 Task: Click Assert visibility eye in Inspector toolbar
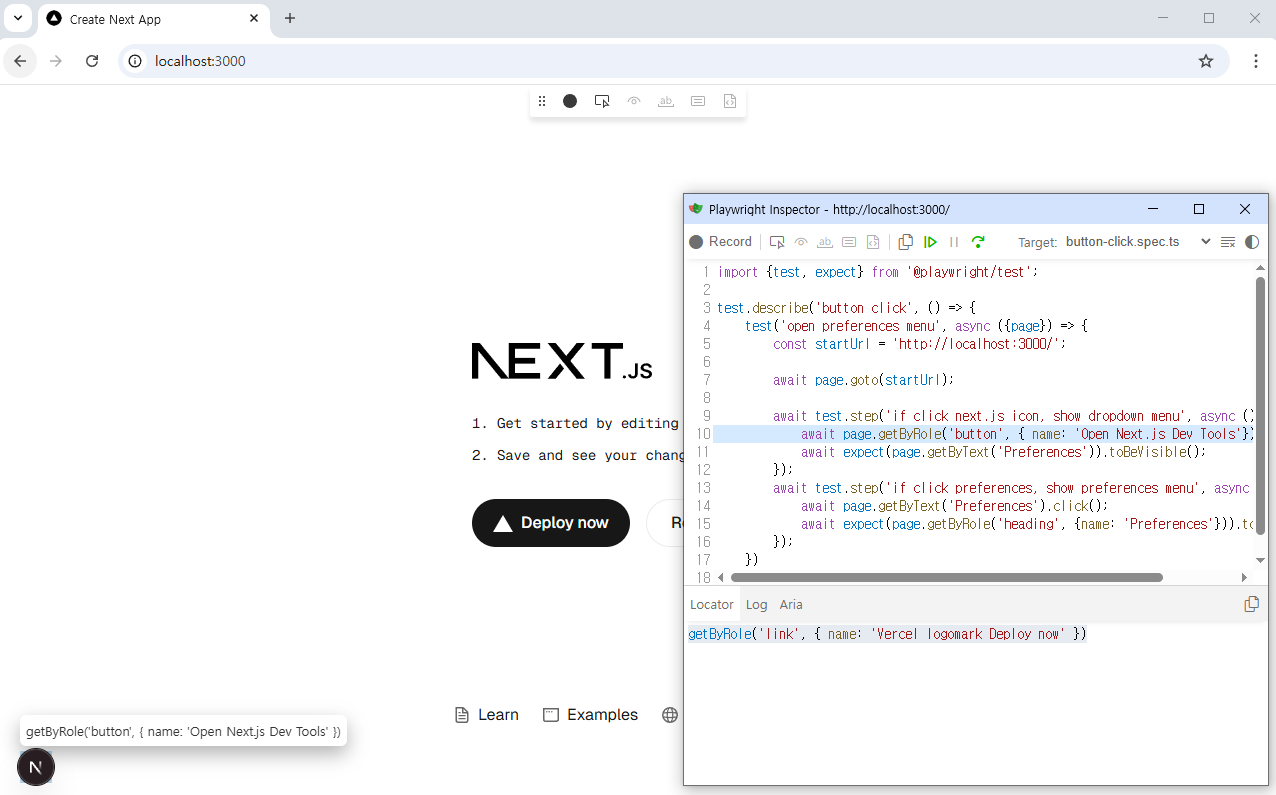801,242
